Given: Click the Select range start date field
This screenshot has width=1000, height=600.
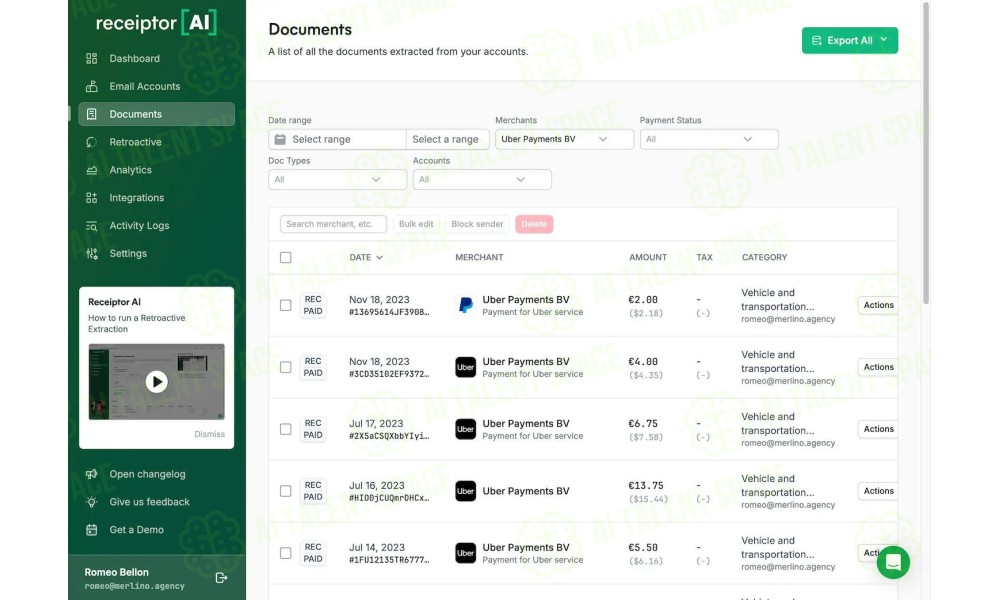Looking at the screenshot, I should pyautogui.click(x=337, y=139).
